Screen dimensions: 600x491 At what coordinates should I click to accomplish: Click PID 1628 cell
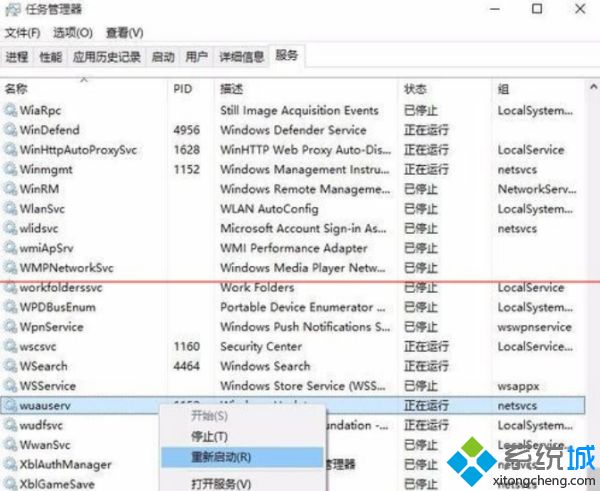[186, 150]
